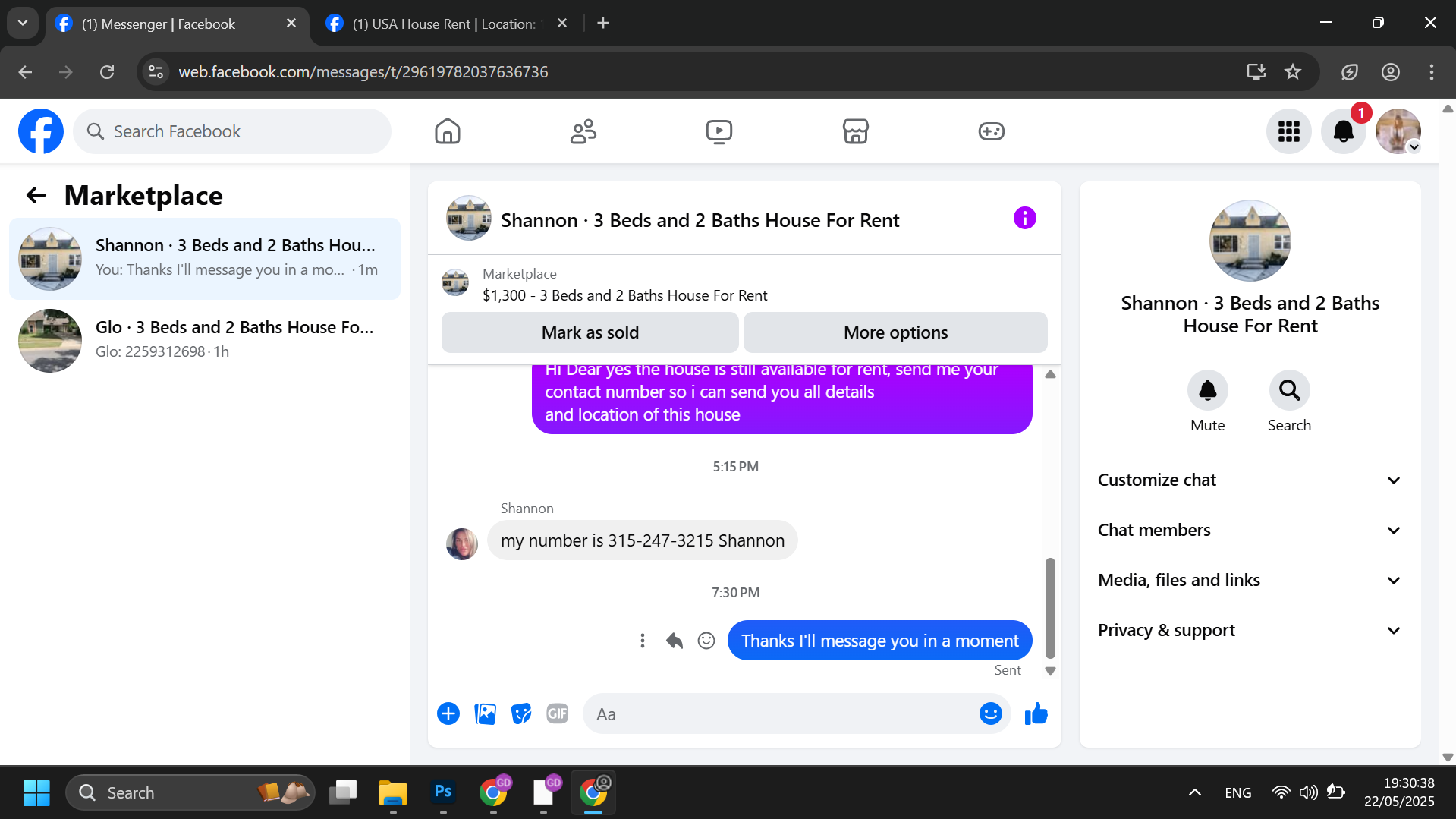View site information icon in address bar
1456x819 pixels.
pos(156,71)
